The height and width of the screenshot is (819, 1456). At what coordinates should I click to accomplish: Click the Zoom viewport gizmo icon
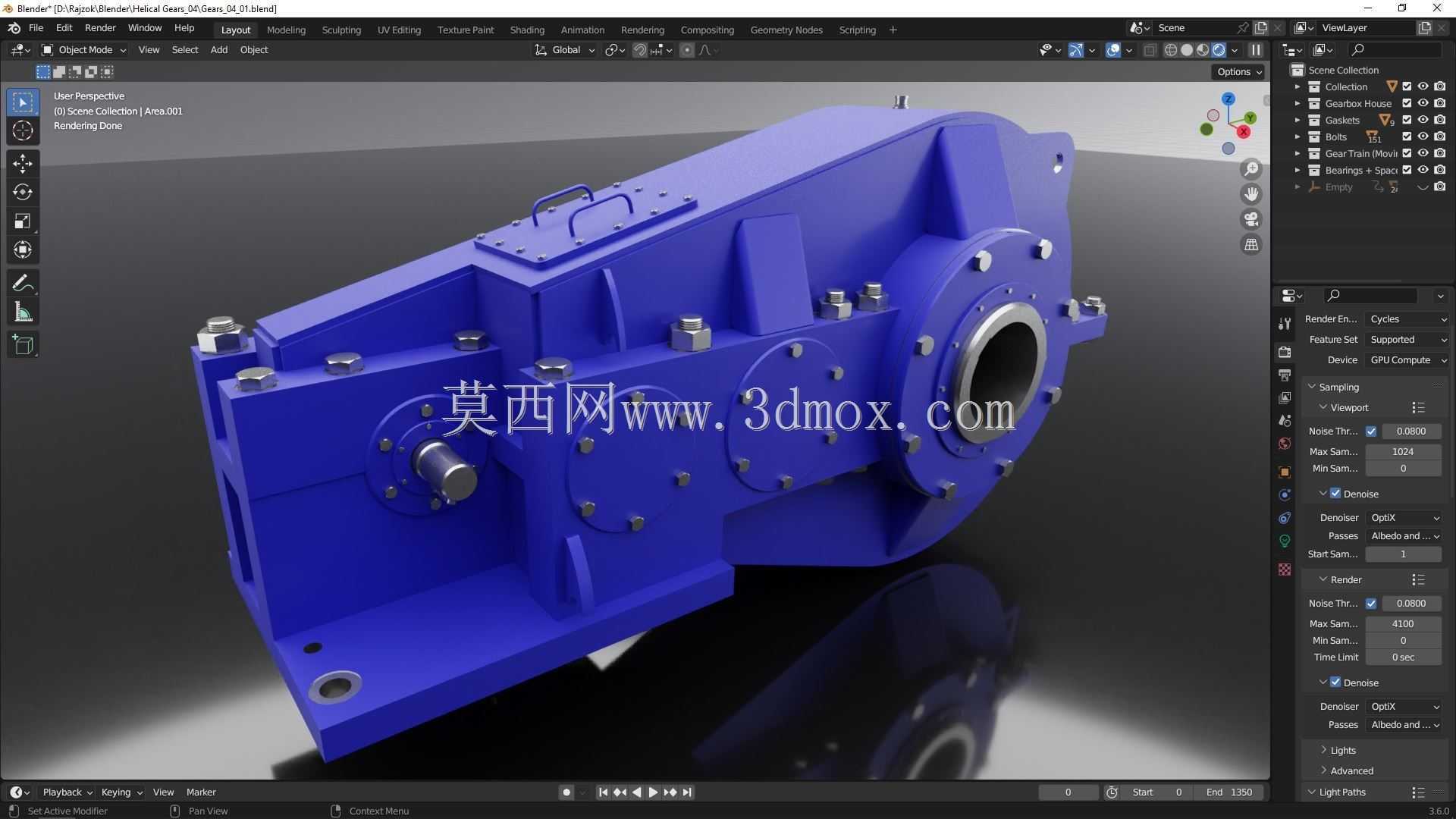tap(1251, 169)
